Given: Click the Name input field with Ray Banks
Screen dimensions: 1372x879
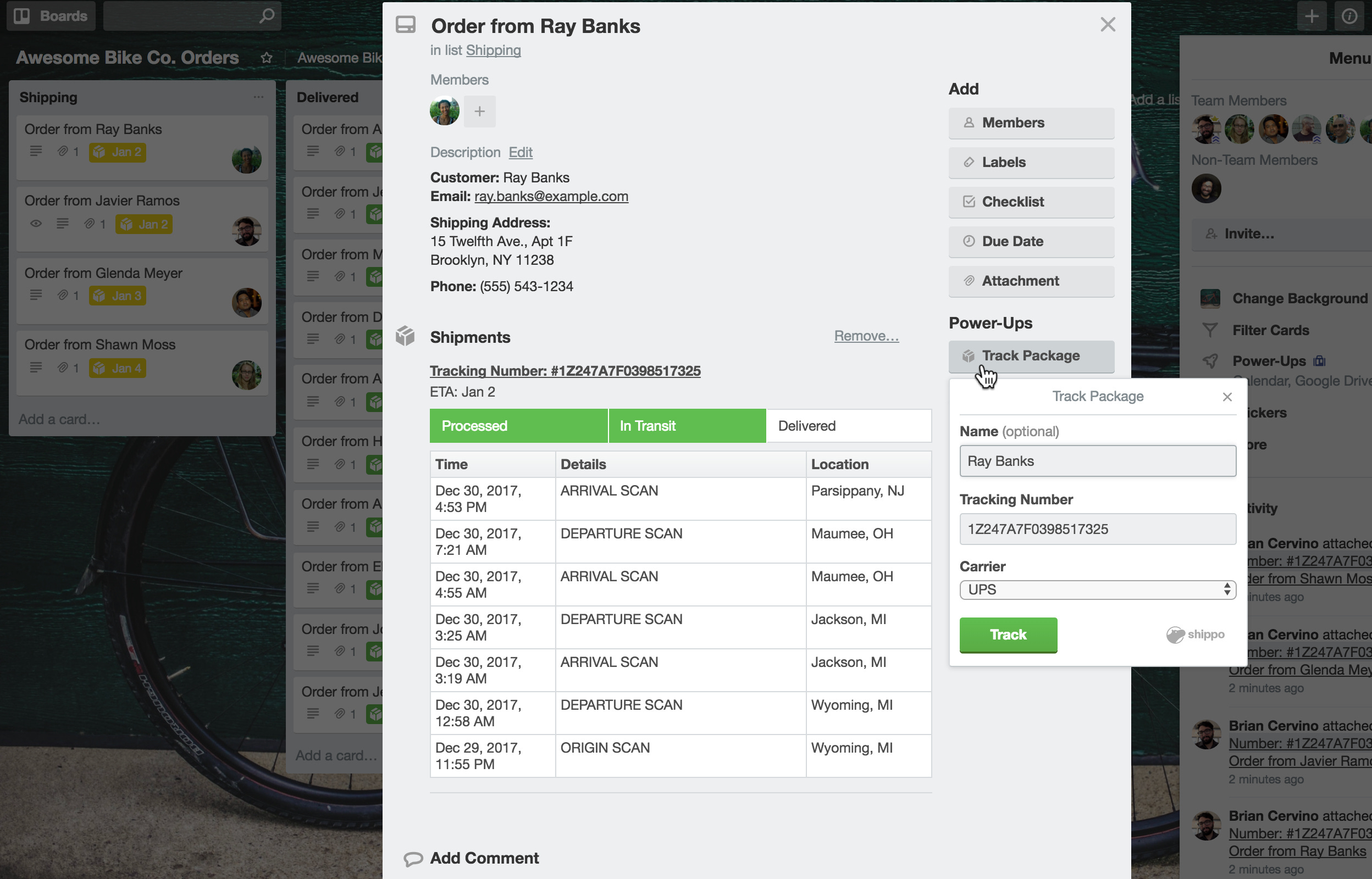Looking at the screenshot, I should pos(1097,461).
